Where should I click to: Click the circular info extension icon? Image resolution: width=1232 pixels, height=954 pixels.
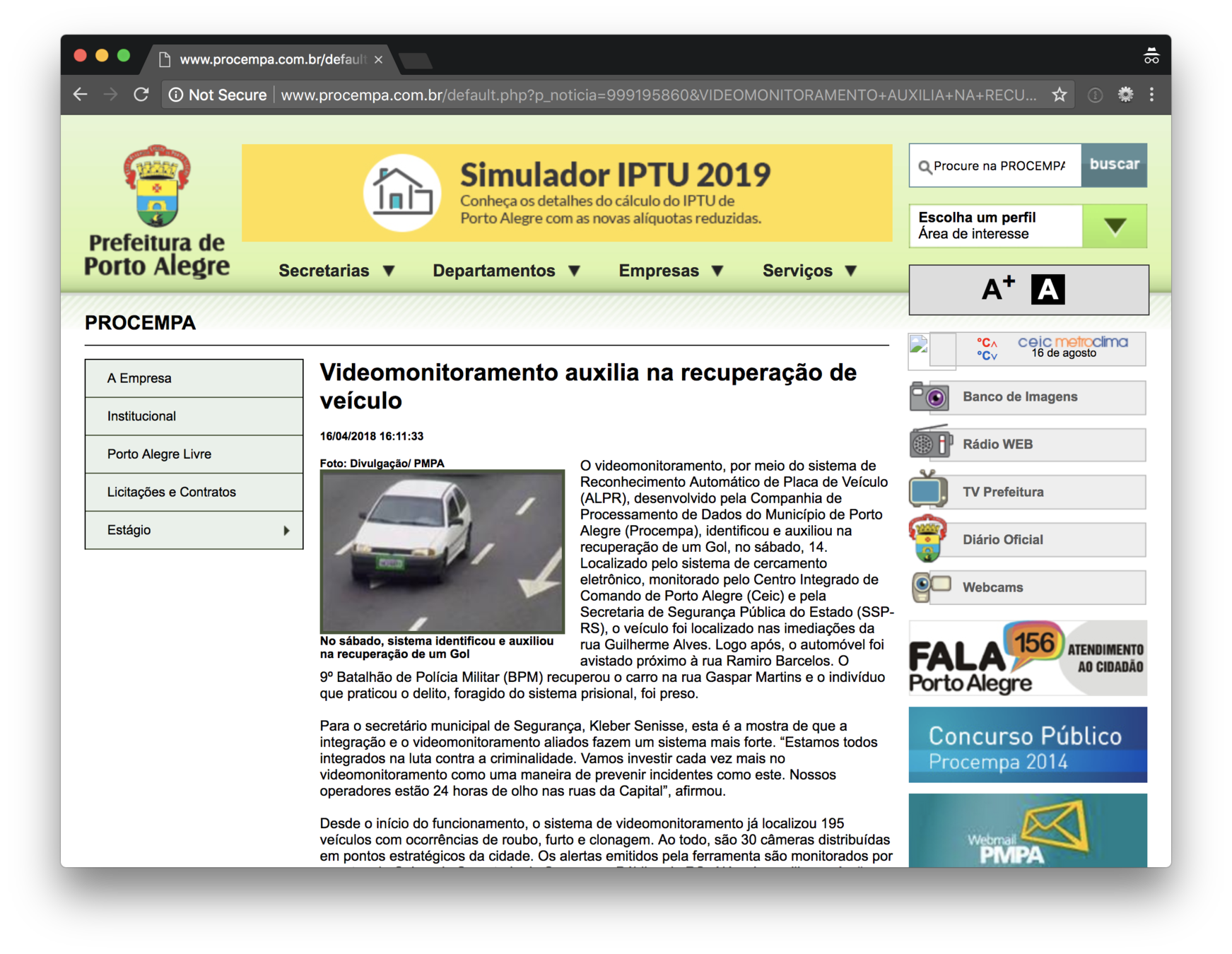point(1095,95)
